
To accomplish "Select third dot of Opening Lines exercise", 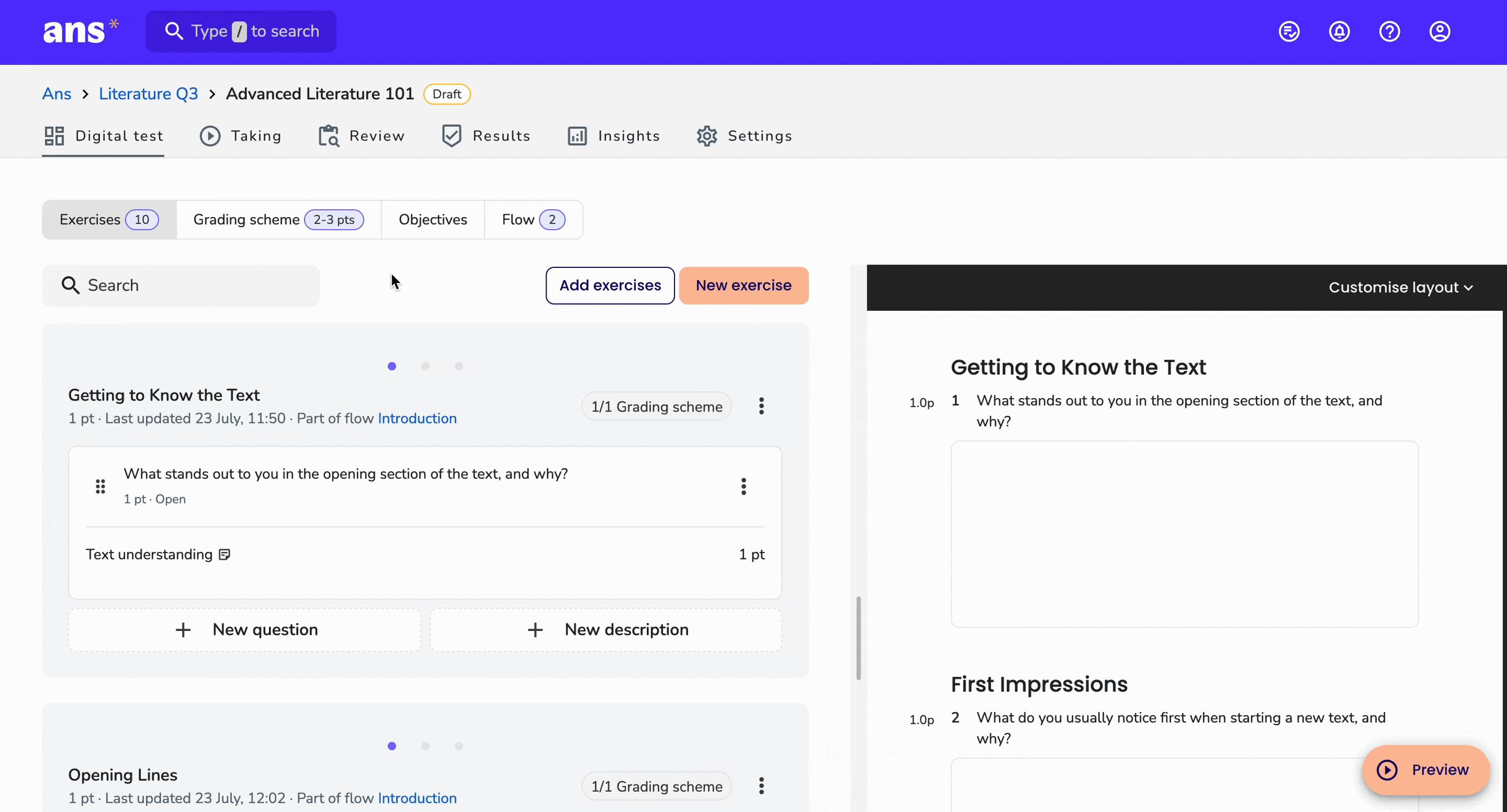I will point(459,746).
